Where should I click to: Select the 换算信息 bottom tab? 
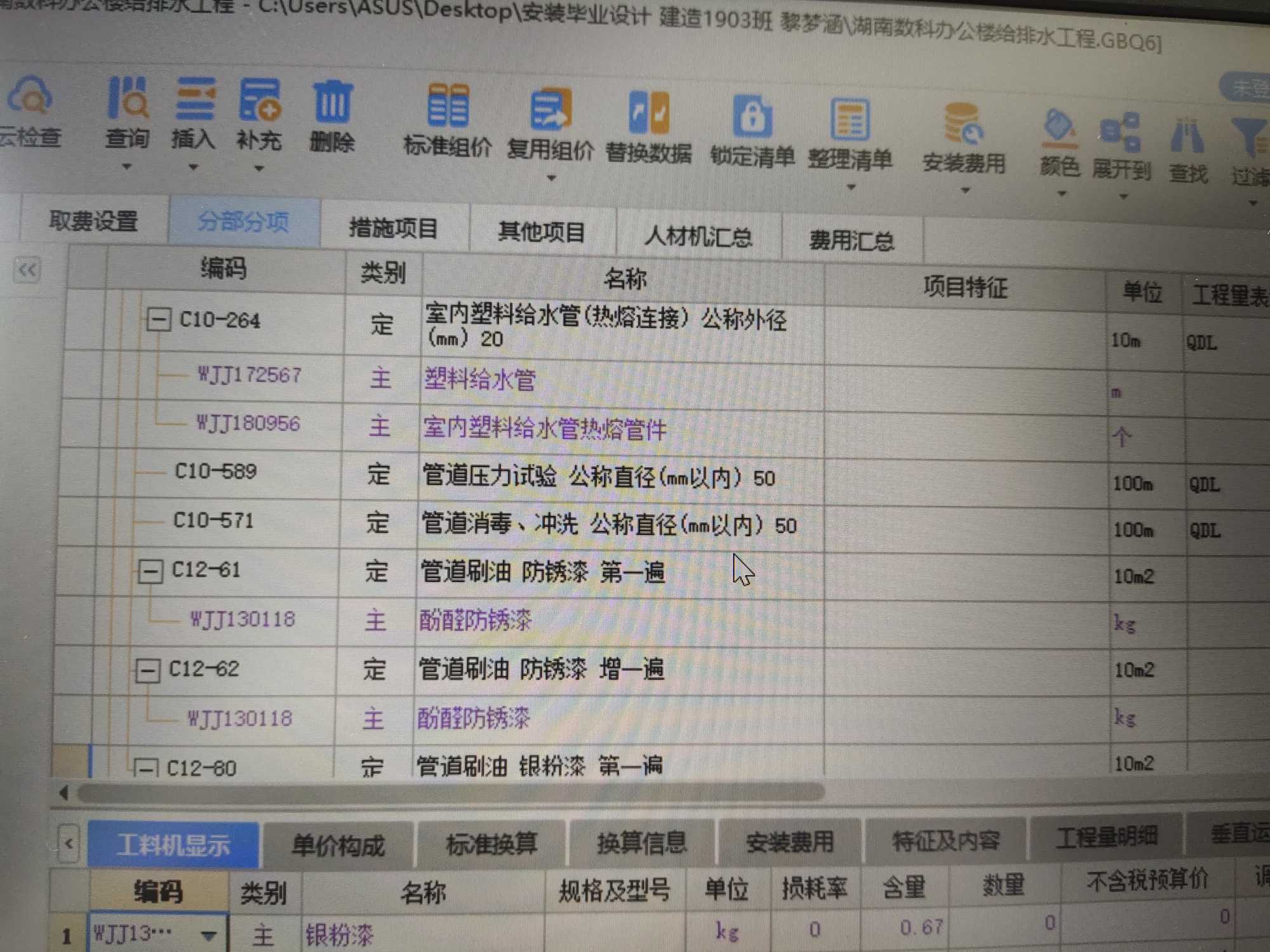tap(642, 843)
